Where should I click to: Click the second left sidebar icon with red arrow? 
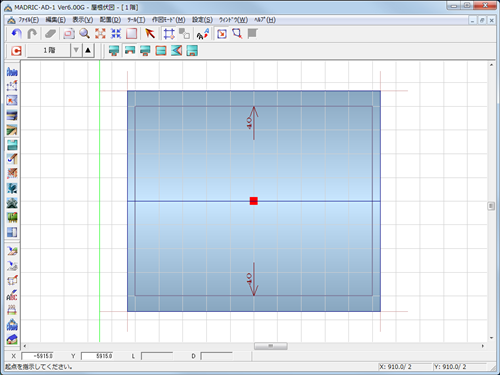click(x=12, y=86)
